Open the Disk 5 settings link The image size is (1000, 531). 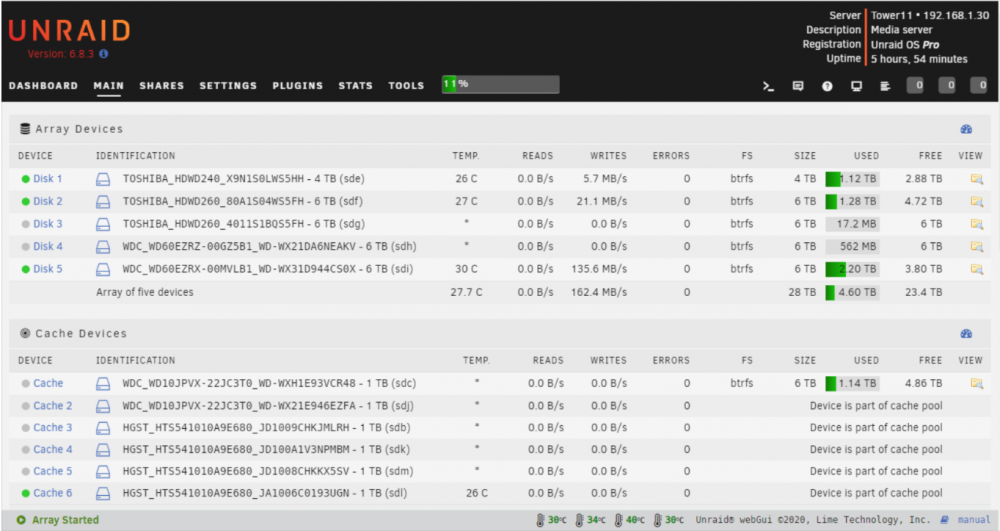point(48,269)
